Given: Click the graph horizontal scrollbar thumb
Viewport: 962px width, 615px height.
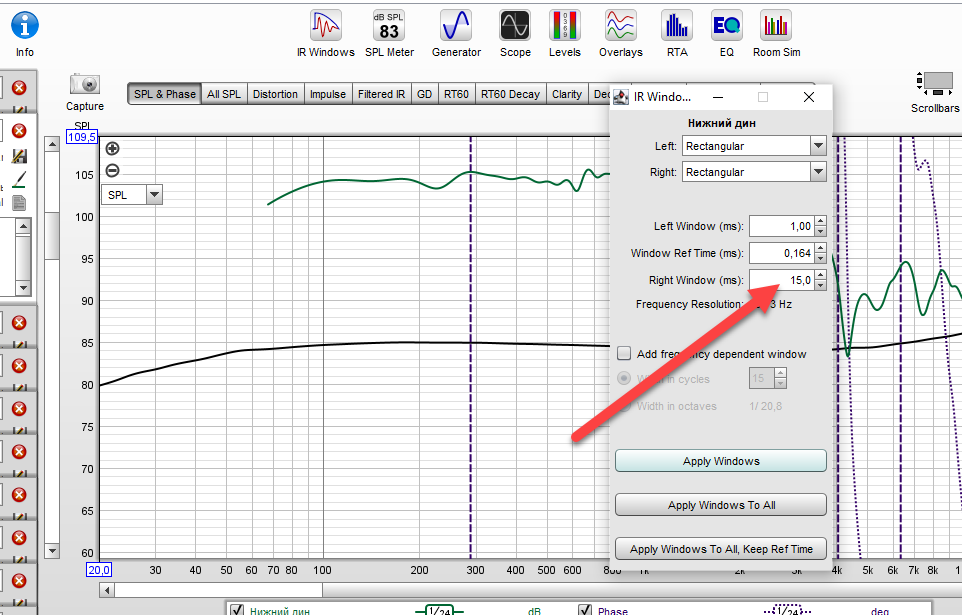Looking at the screenshot, I should coord(218,590).
